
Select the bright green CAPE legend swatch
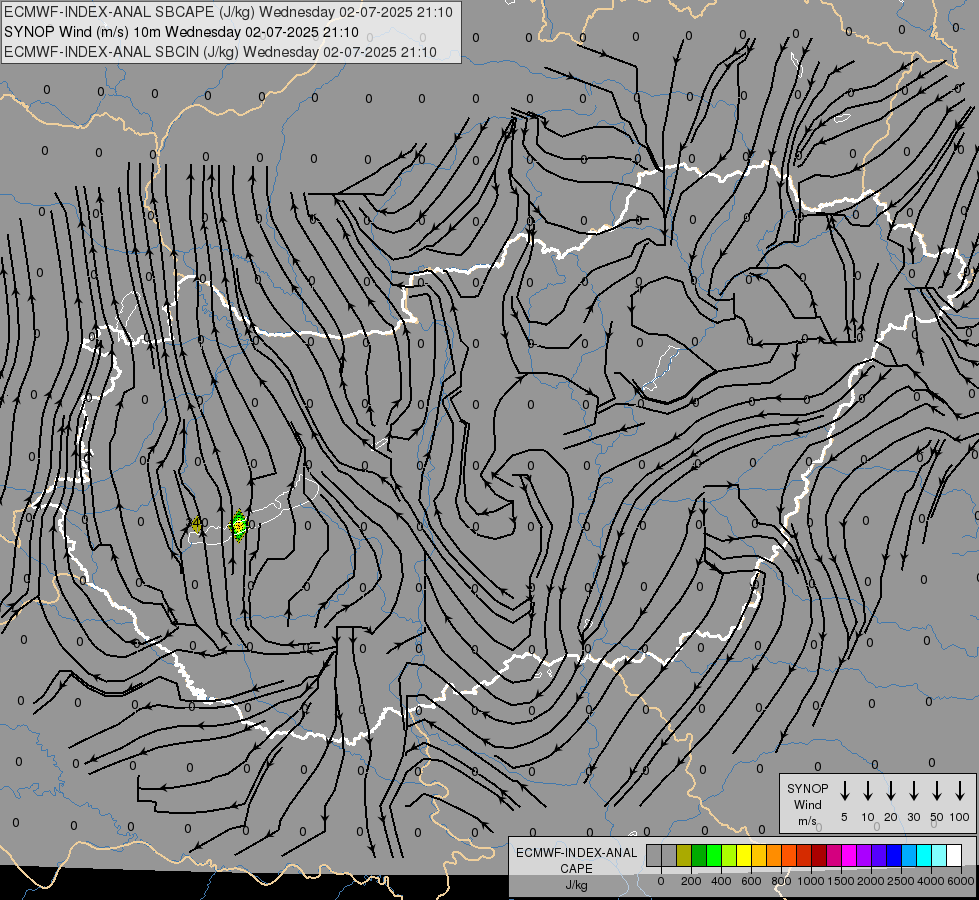click(714, 855)
